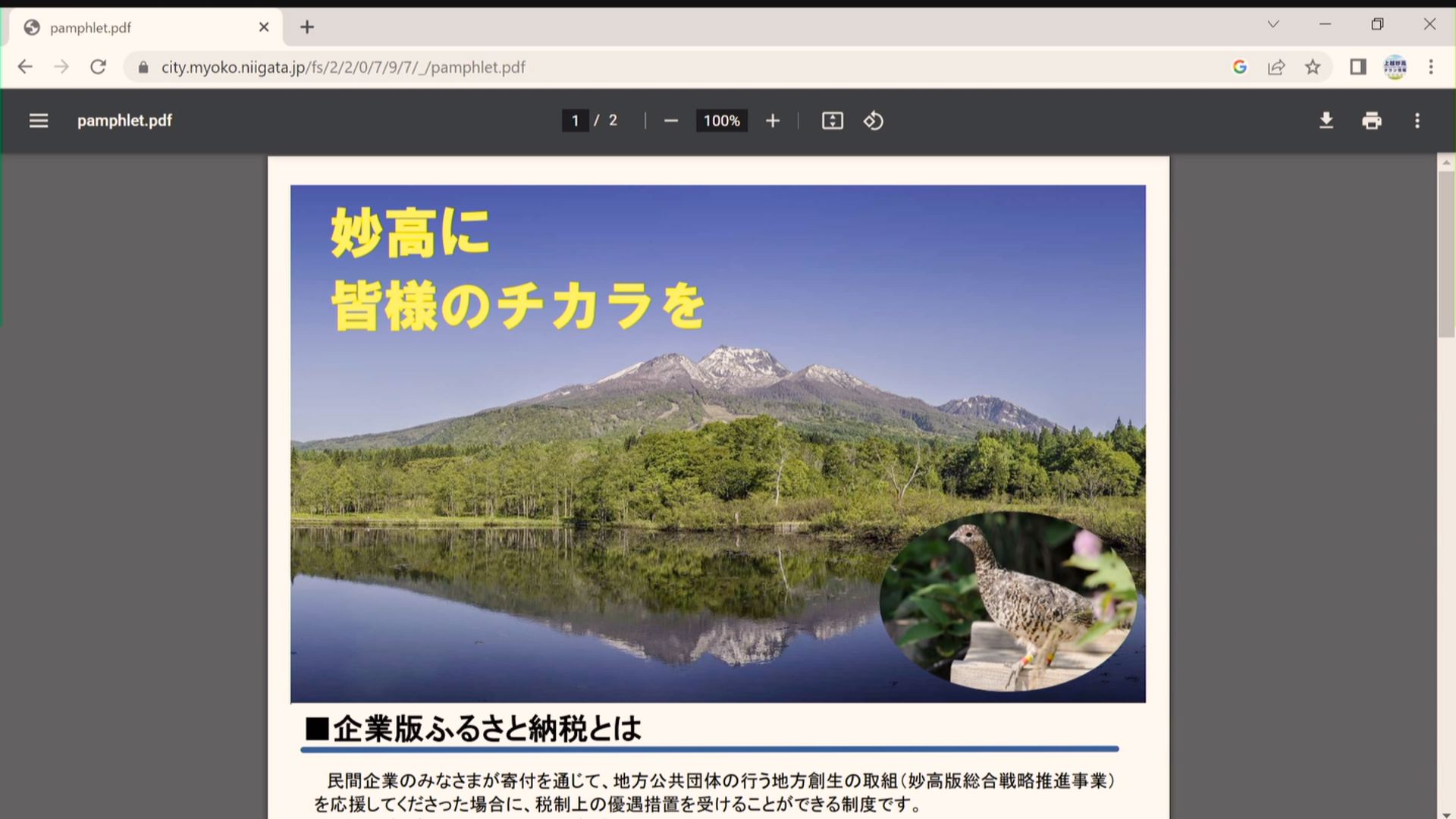Toggle the PDF sidebar menu
This screenshot has width=1456, height=819.
pyautogui.click(x=39, y=121)
